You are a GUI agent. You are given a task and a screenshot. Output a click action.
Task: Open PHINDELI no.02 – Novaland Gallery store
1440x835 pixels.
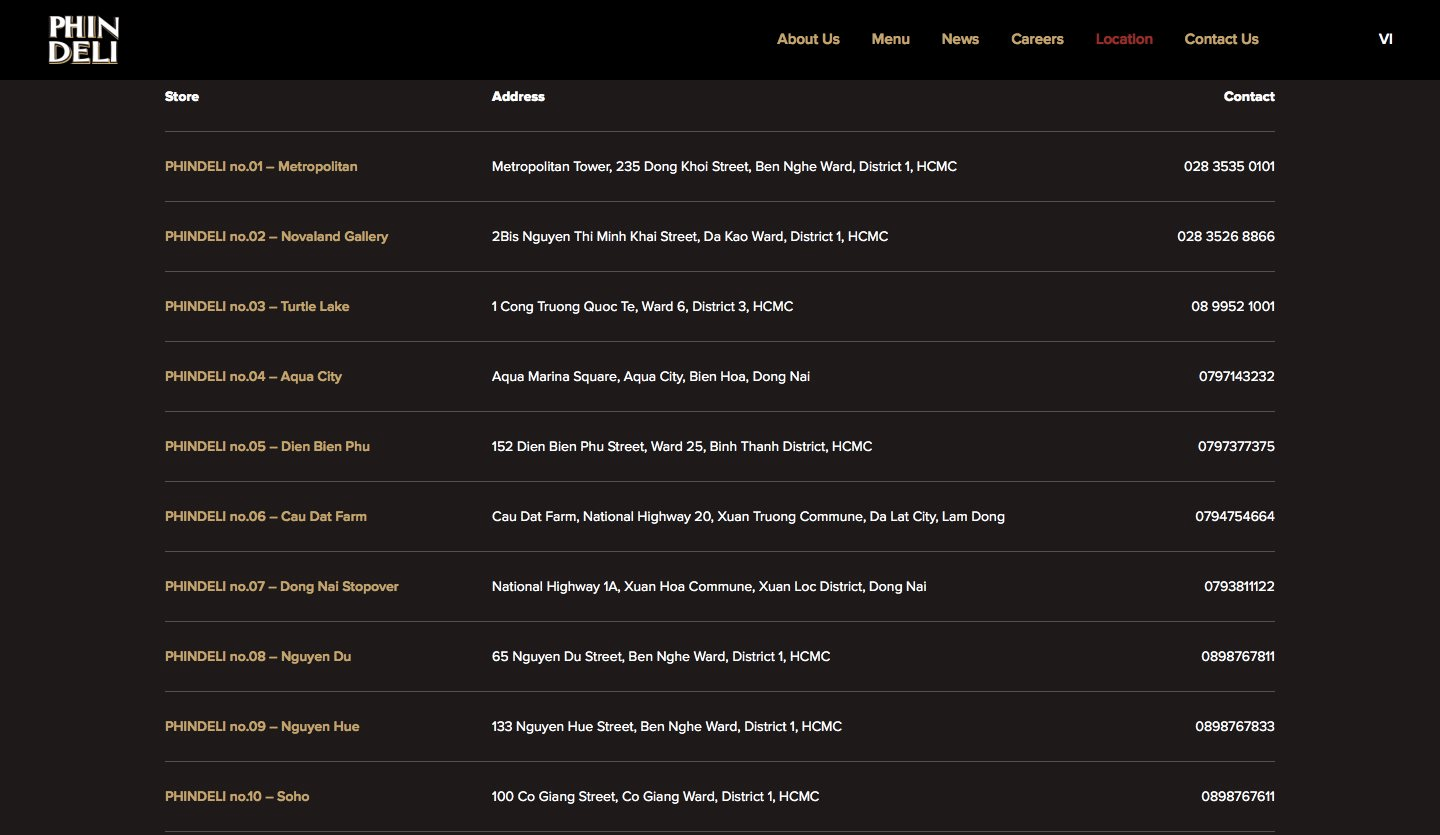(x=276, y=237)
